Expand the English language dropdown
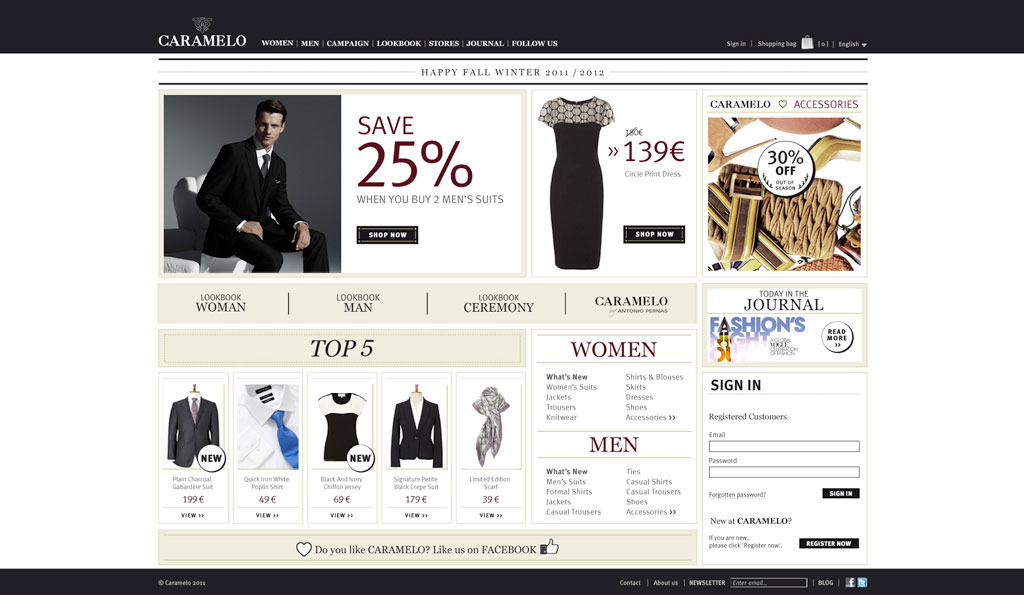This screenshot has height=595, width=1024. [852, 44]
